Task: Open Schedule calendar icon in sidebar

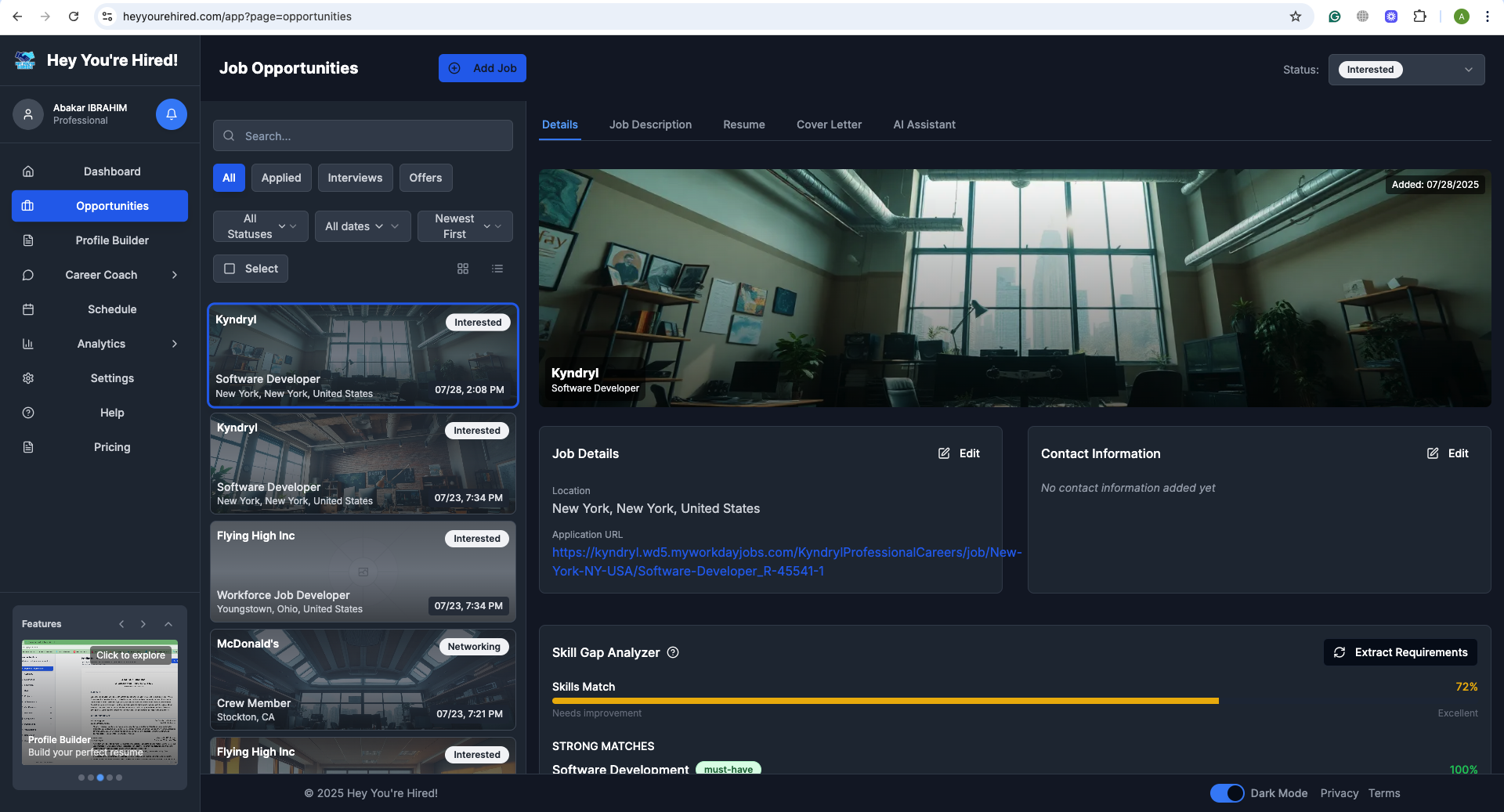Action: [x=28, y=309]
